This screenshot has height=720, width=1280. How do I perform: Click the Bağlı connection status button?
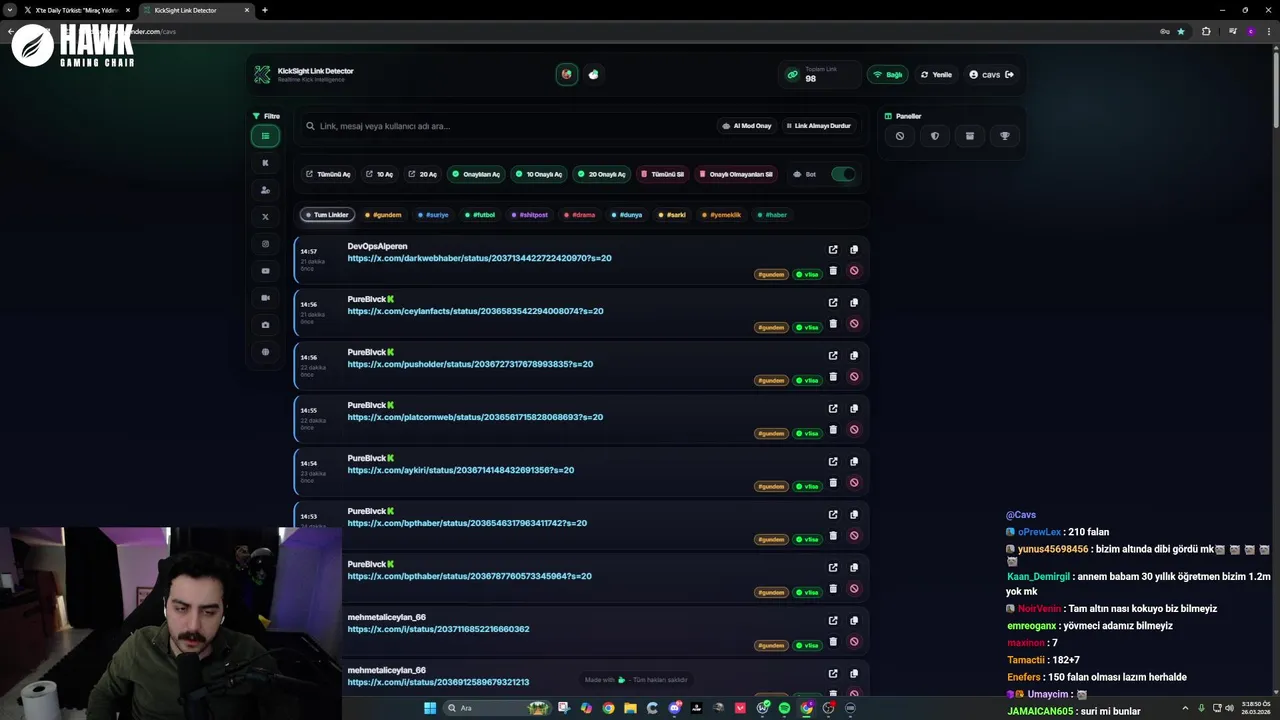(888, 74)
